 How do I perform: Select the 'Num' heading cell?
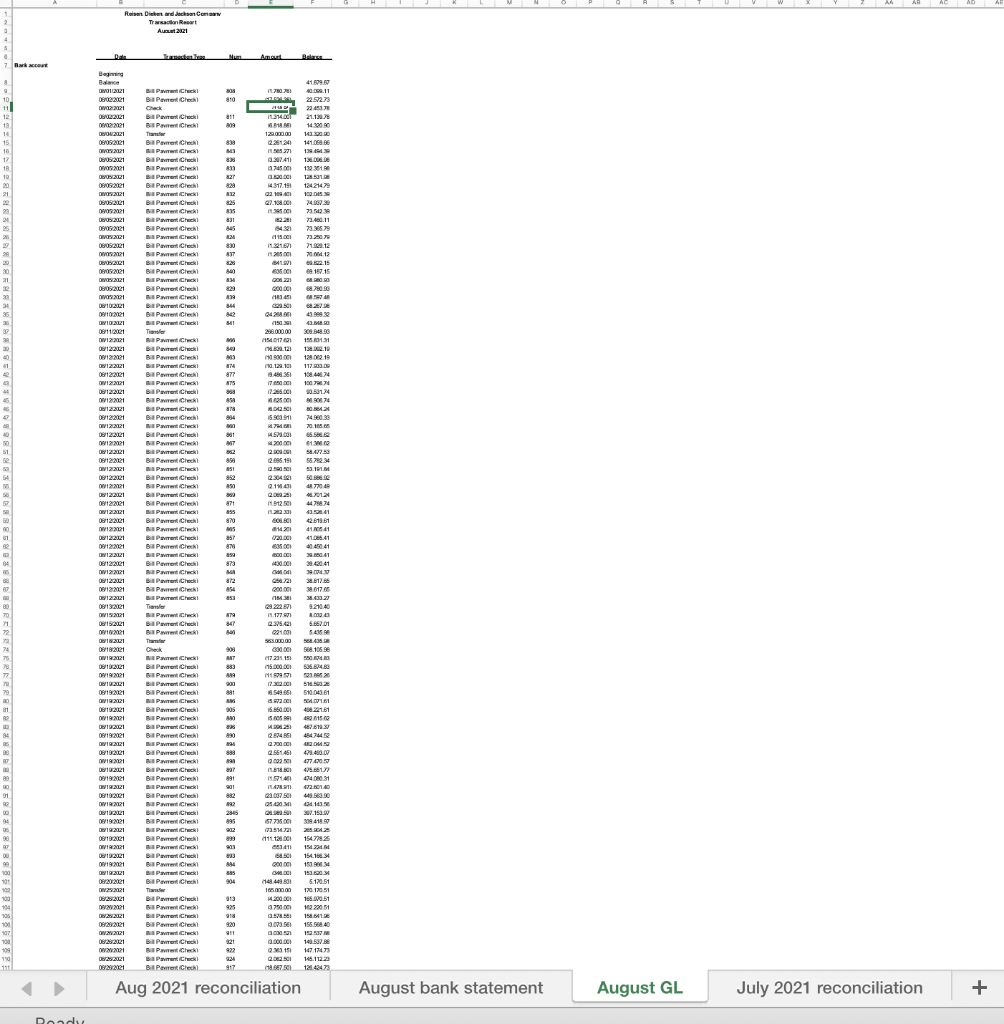(235, 57)
